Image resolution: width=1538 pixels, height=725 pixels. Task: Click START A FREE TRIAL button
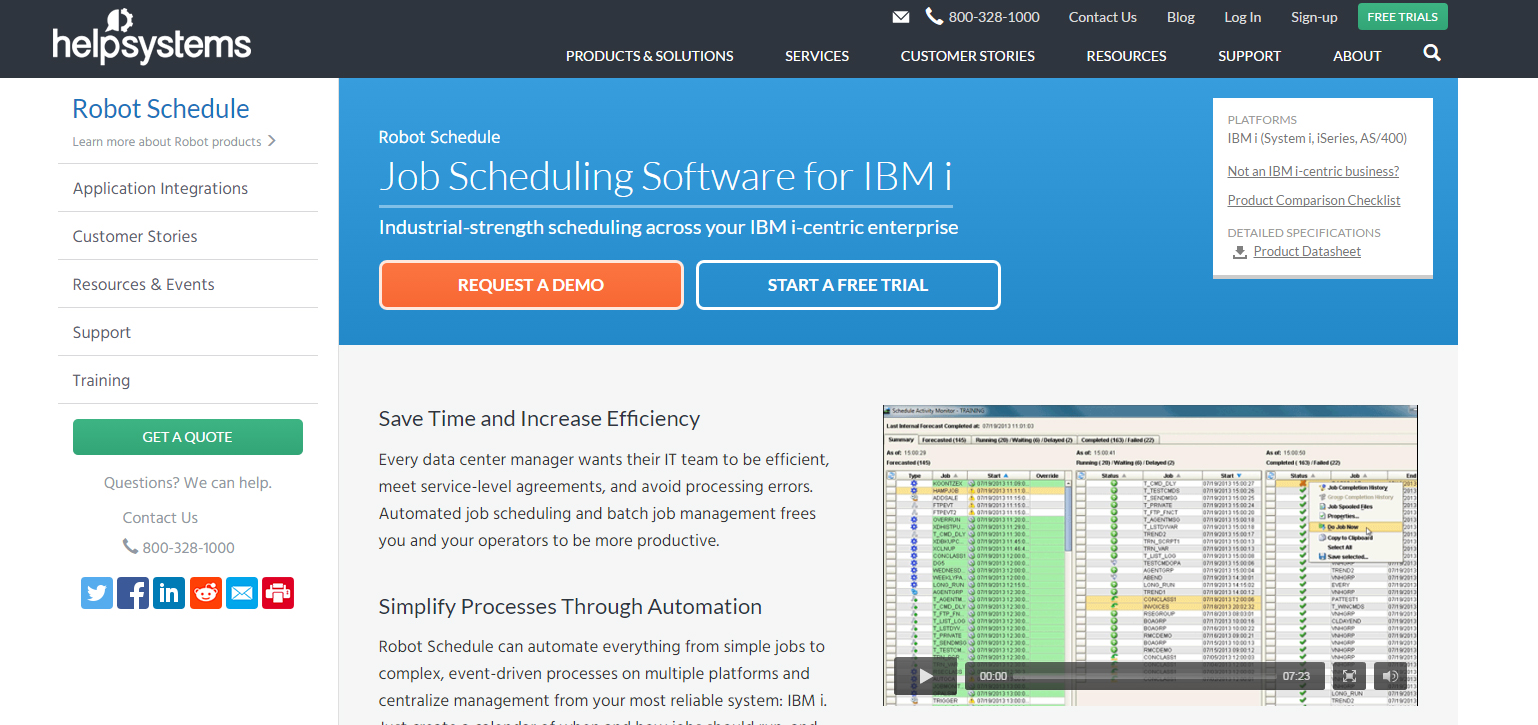tap(848, 285)
